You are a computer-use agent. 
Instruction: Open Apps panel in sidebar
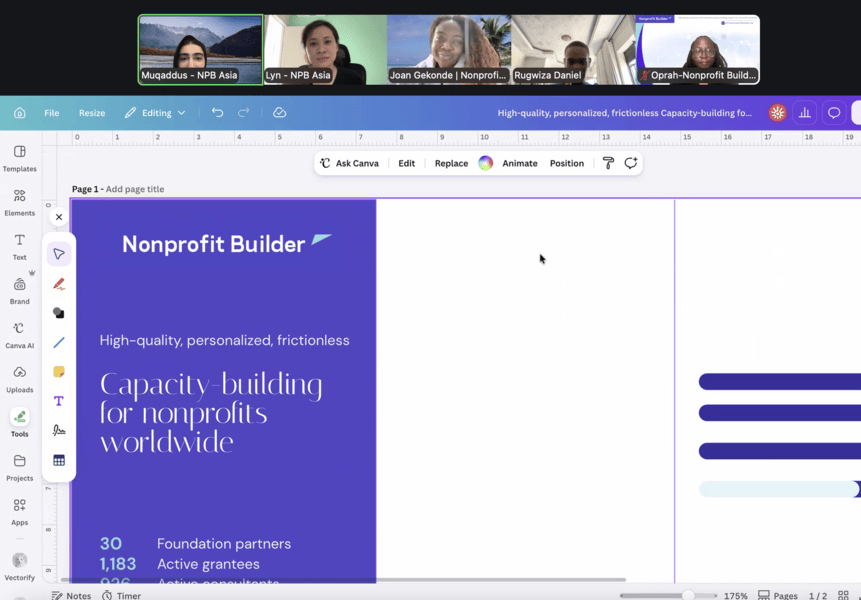coord(20,512)
